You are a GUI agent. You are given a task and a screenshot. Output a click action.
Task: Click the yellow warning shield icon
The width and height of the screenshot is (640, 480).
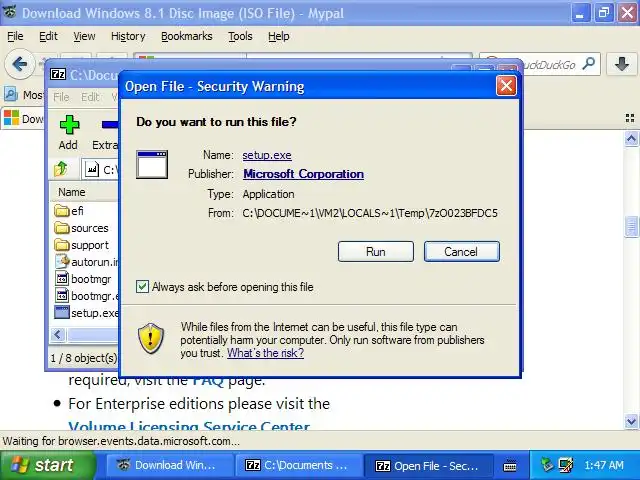[151, 338]
